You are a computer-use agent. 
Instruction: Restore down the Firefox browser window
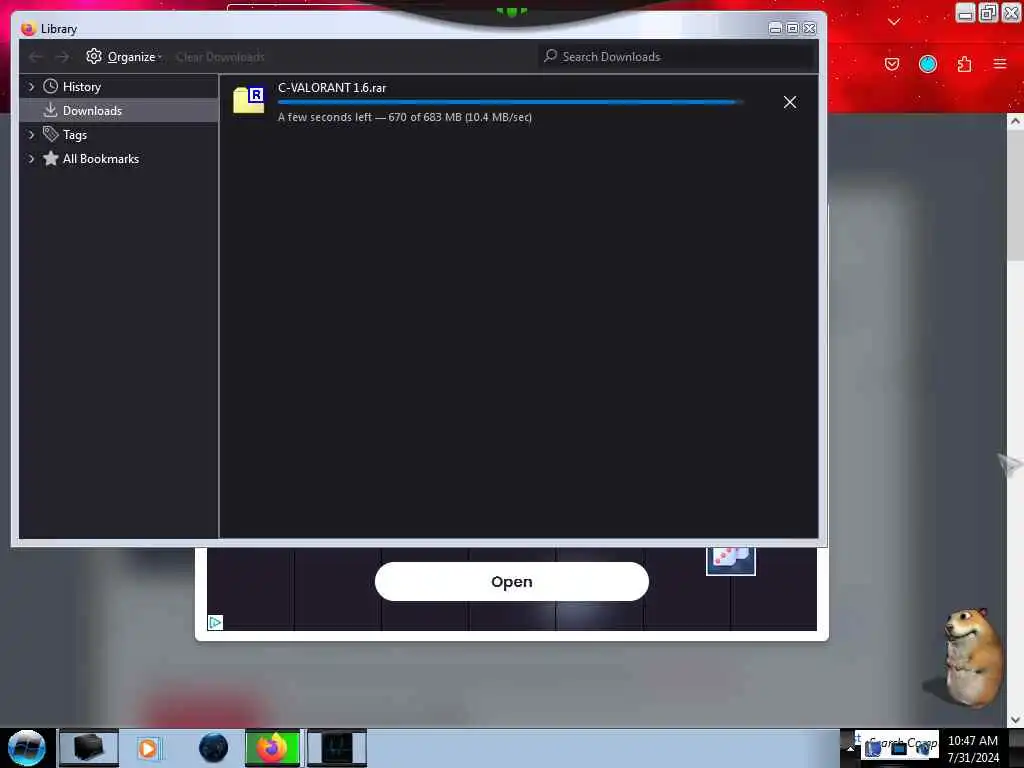988,12
